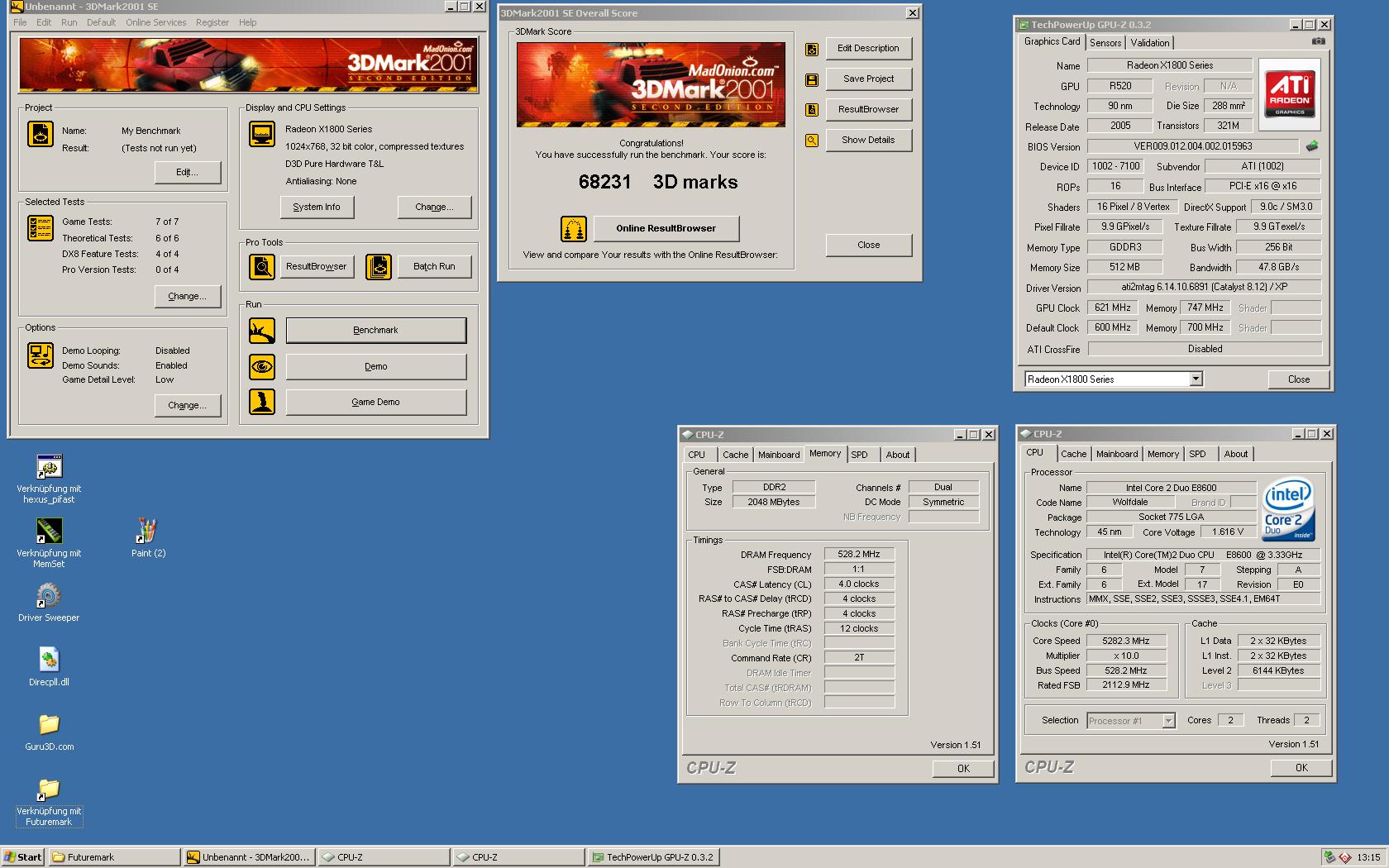Open the Register menu in 3DMark2001

(212, 22)
